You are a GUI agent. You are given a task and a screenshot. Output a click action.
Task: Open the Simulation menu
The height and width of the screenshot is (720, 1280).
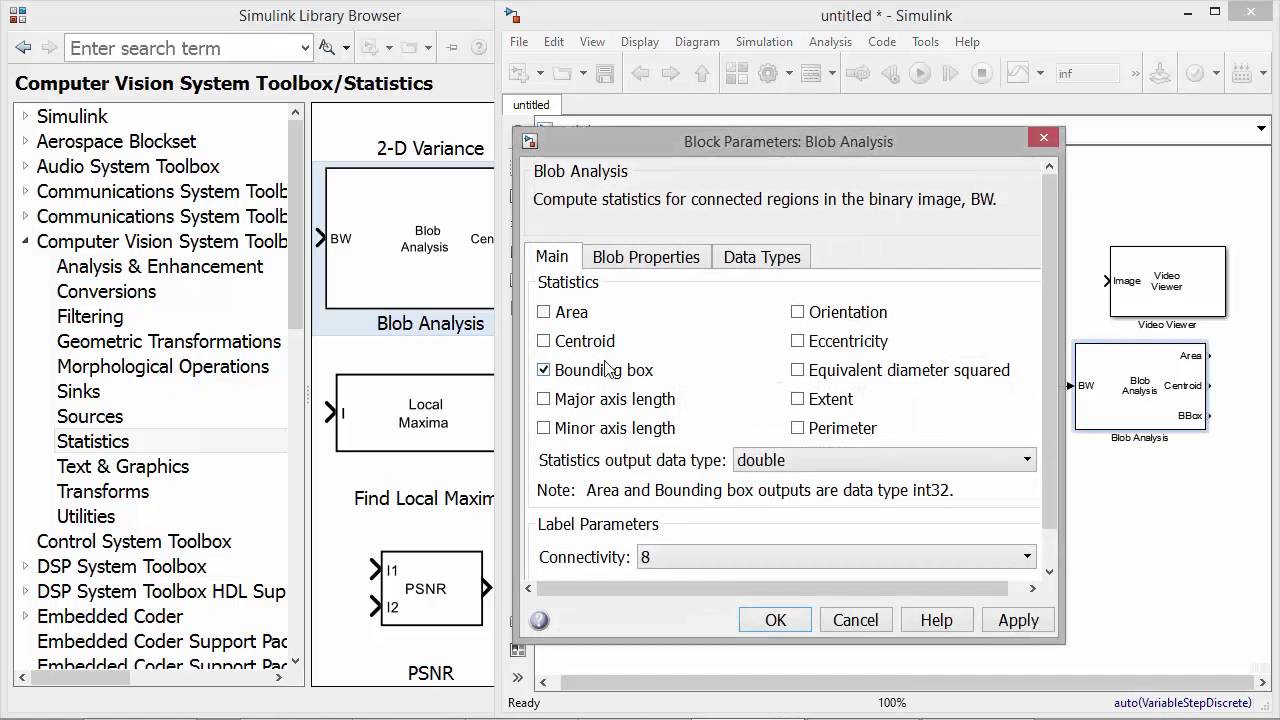(x=763, y=42)
